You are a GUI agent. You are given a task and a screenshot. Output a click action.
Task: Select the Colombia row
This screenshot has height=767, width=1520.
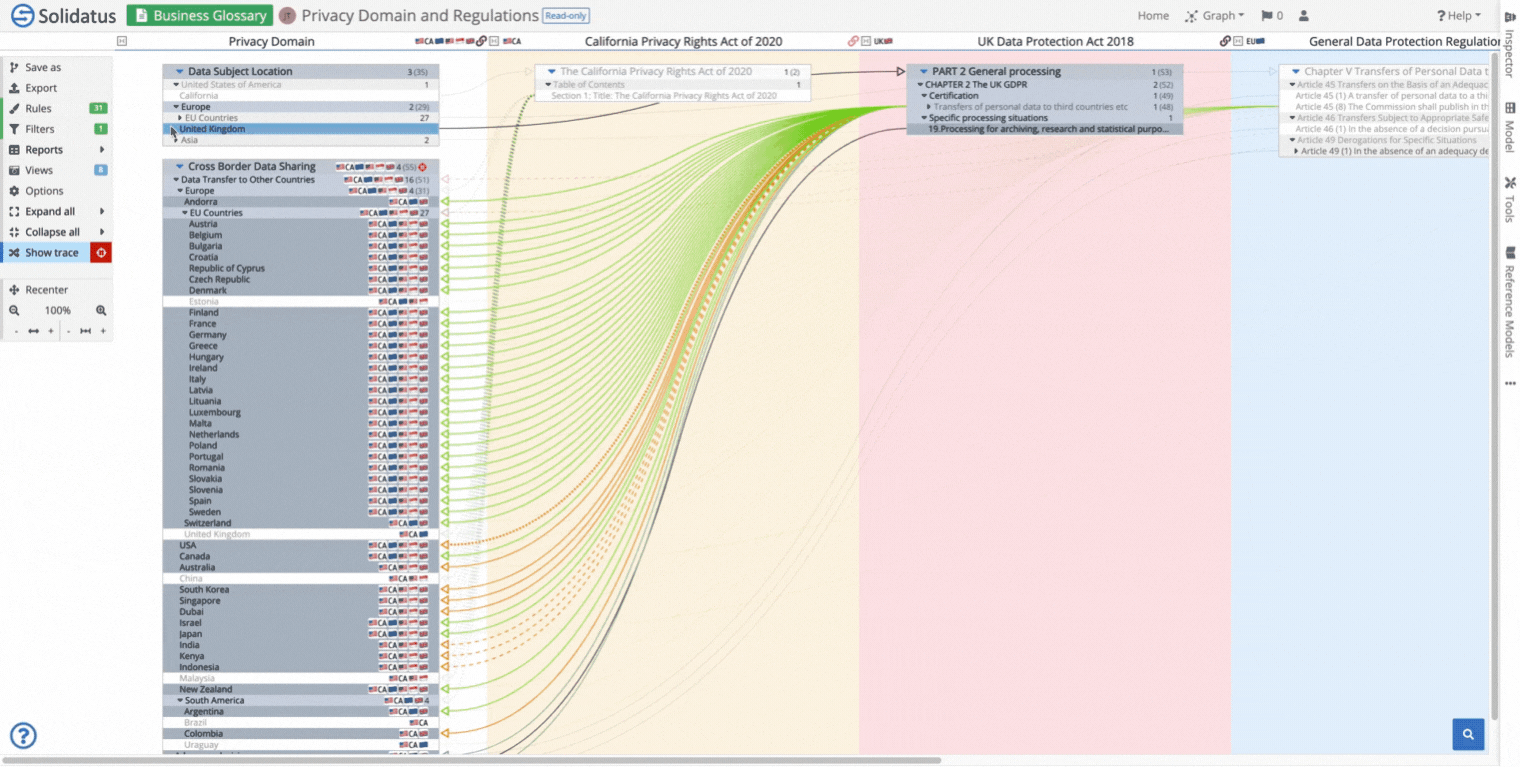tap(300, 734)
